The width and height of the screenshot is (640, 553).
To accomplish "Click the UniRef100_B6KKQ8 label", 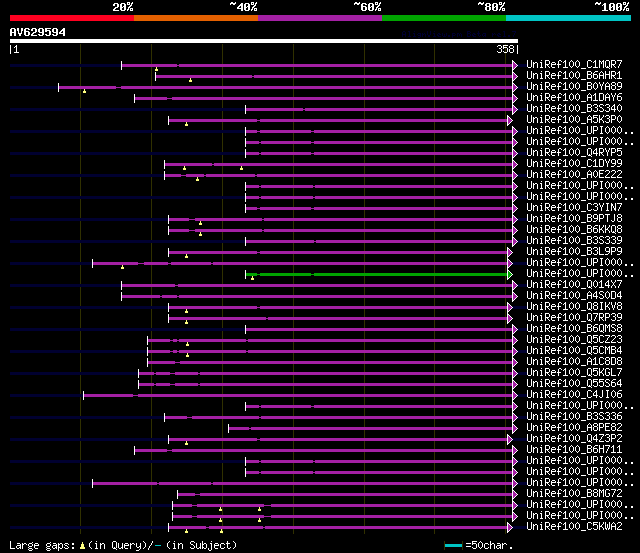I will tap(574, 229).
